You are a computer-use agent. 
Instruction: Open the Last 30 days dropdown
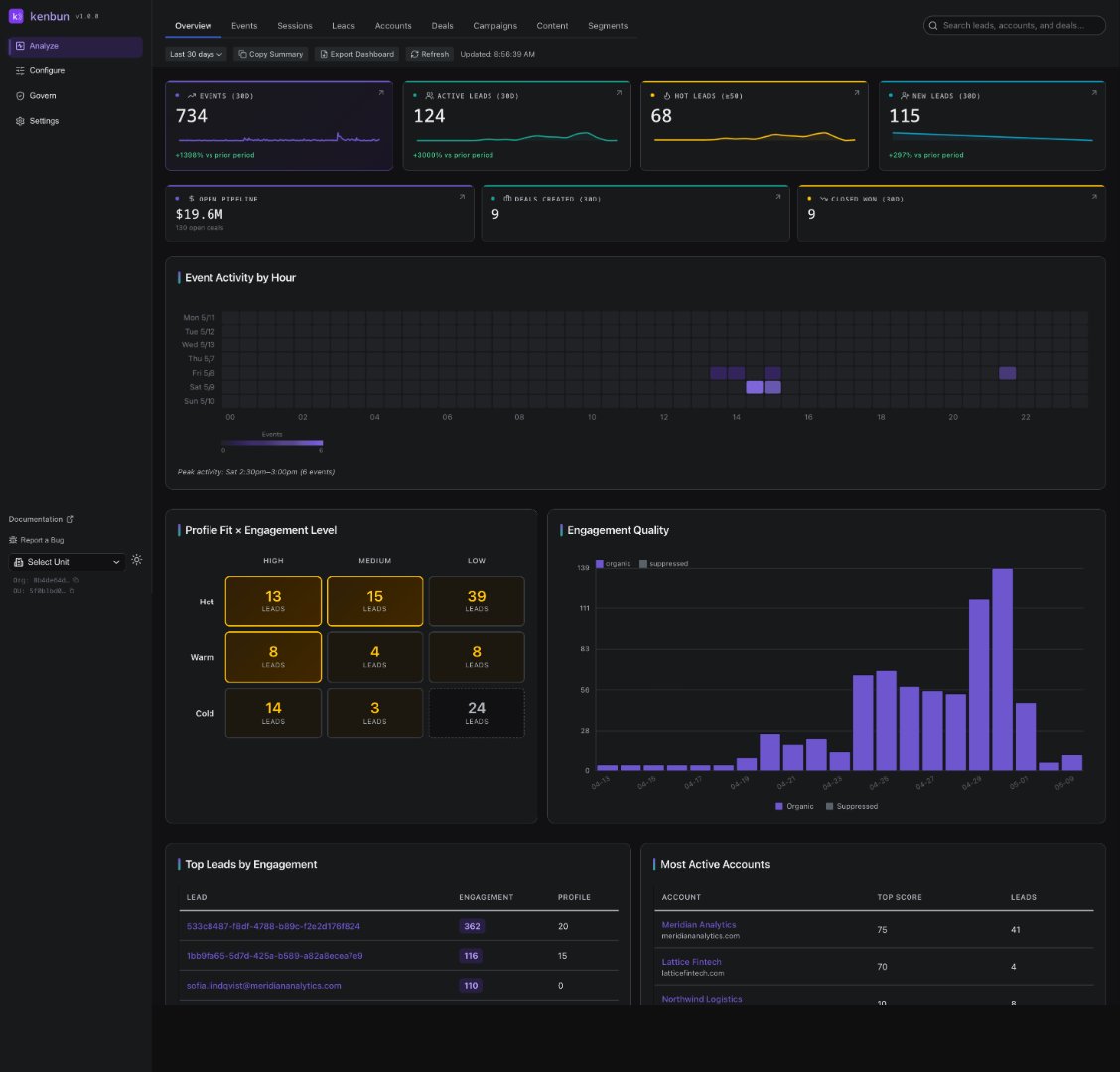click(x=196, y=54)
